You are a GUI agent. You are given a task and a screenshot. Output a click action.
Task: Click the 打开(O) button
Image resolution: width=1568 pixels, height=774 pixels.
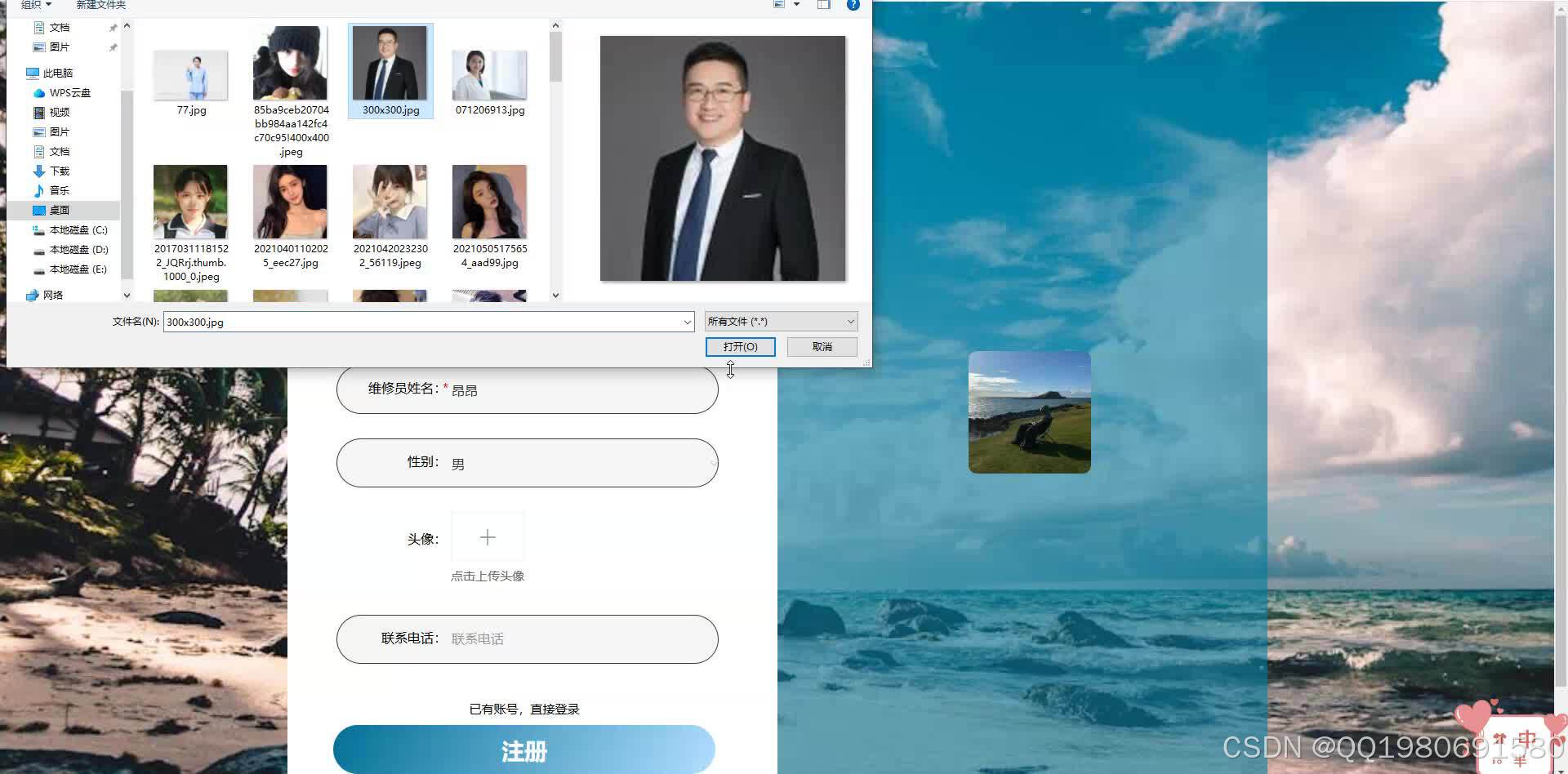(740, 346)
